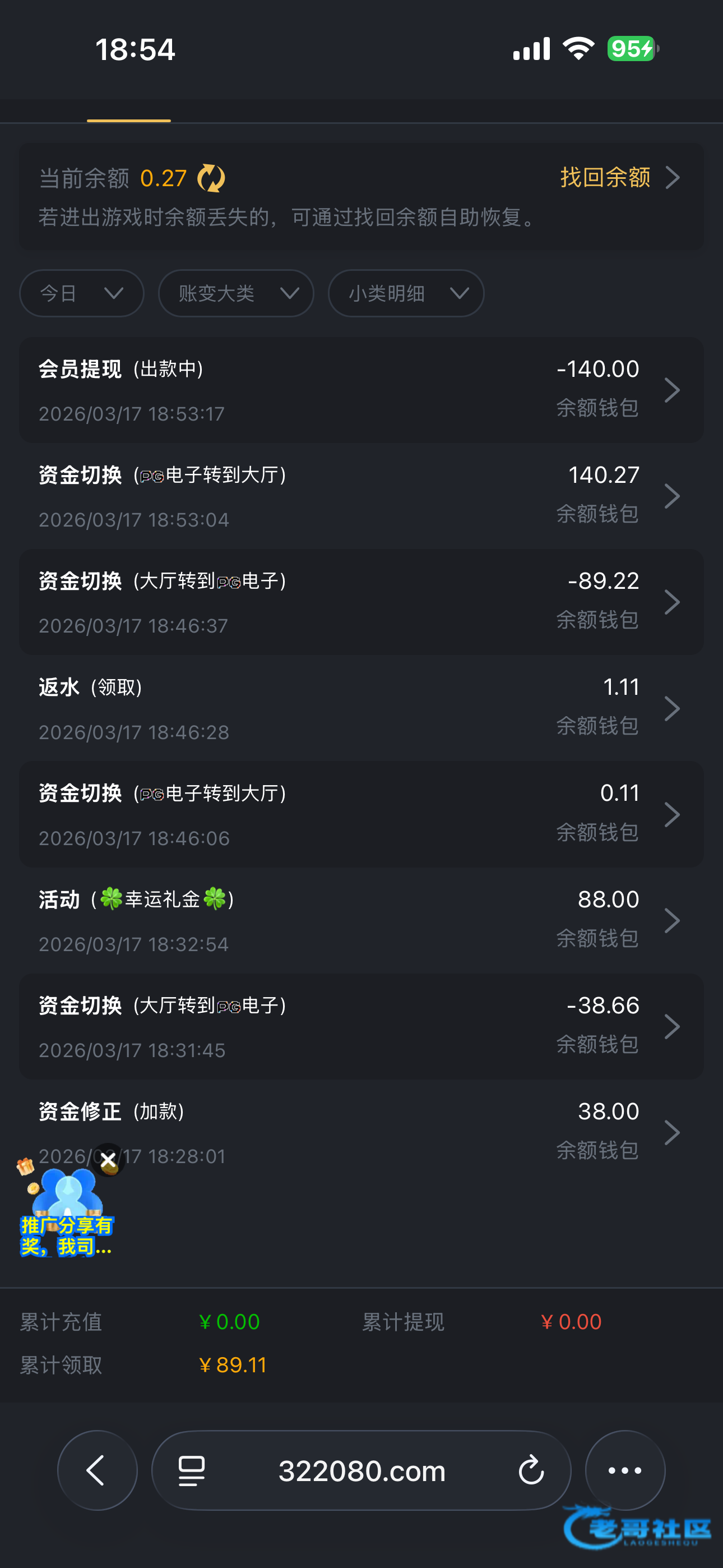Open the 小类明细 detail dropdown
Screen dimensions: 723x1568
point(406,293)
